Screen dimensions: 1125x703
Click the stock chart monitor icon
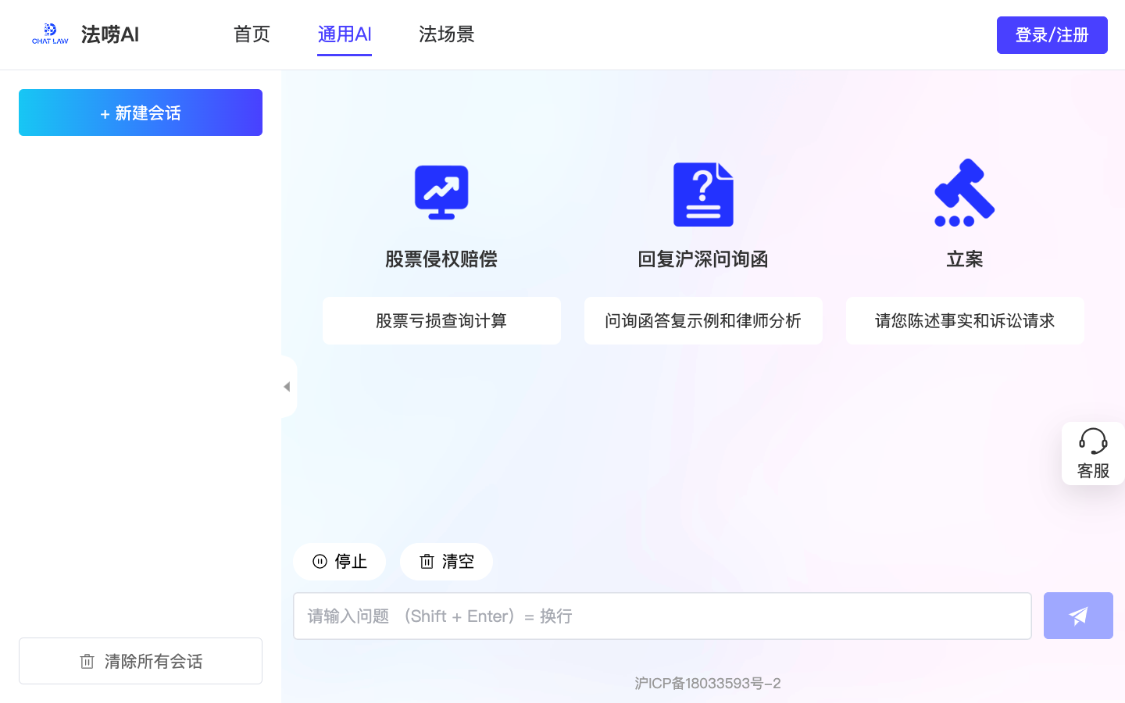point(441,193)
